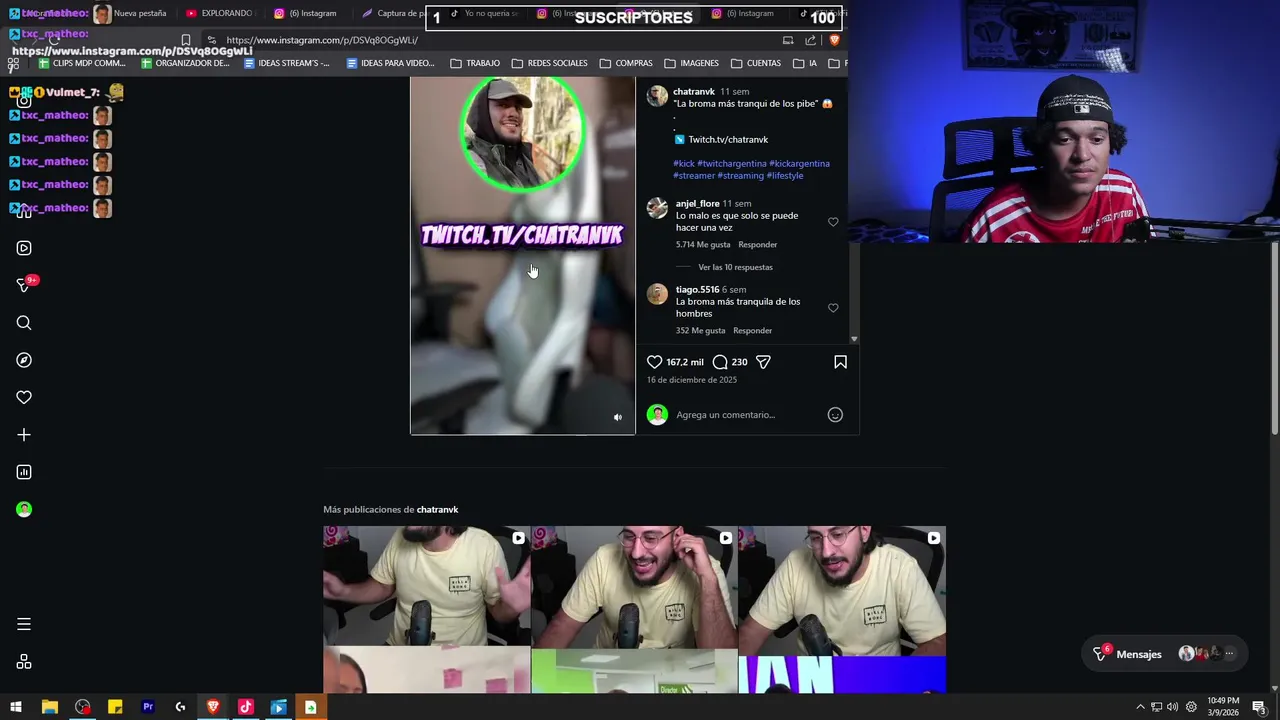Screen dimensions: 1280x720
Task: Open chatranvk link in Más publicaciones heading
Action: 437,510
